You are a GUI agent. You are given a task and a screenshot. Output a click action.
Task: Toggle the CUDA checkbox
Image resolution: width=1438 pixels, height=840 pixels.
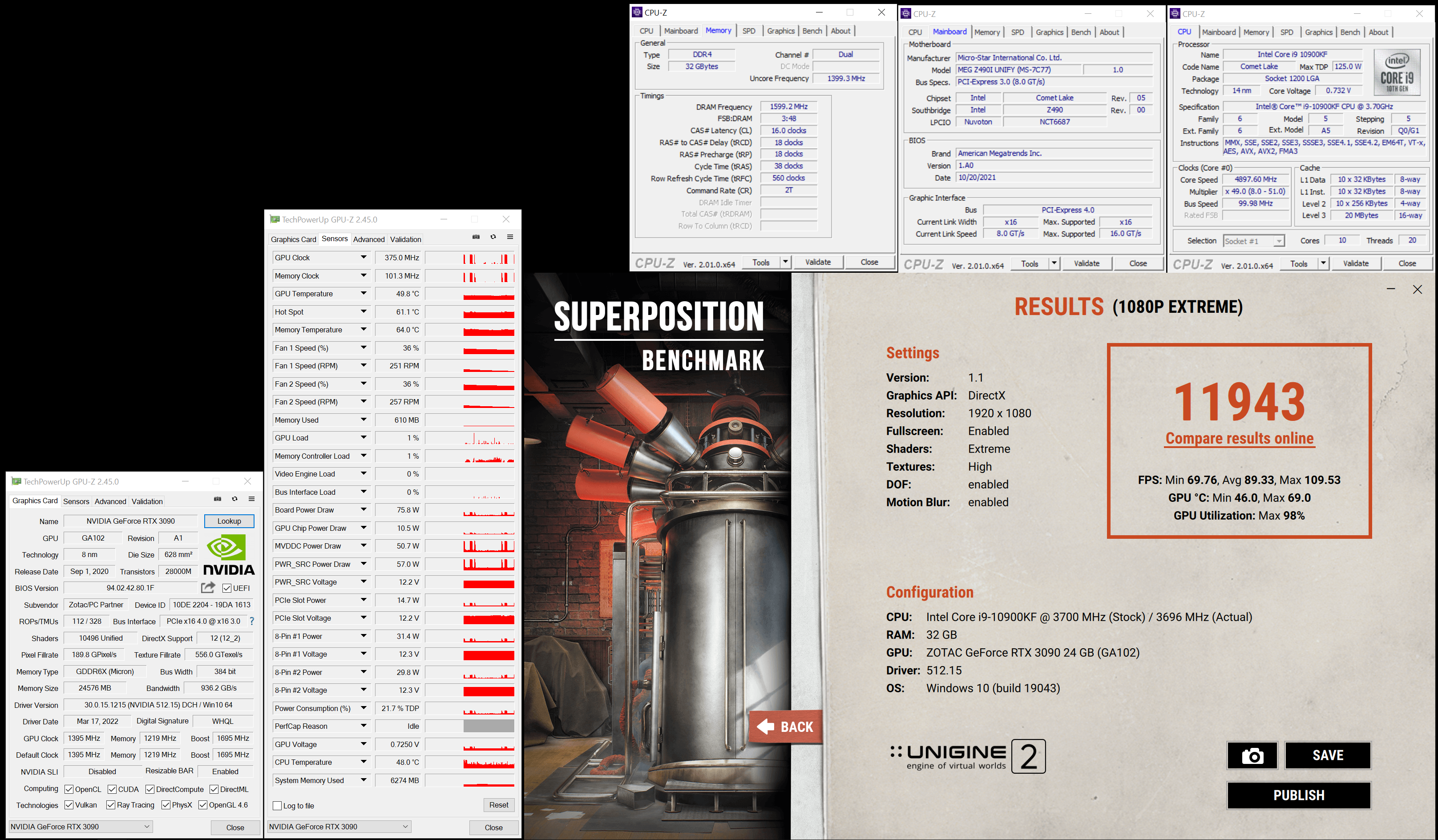point(113,789)
